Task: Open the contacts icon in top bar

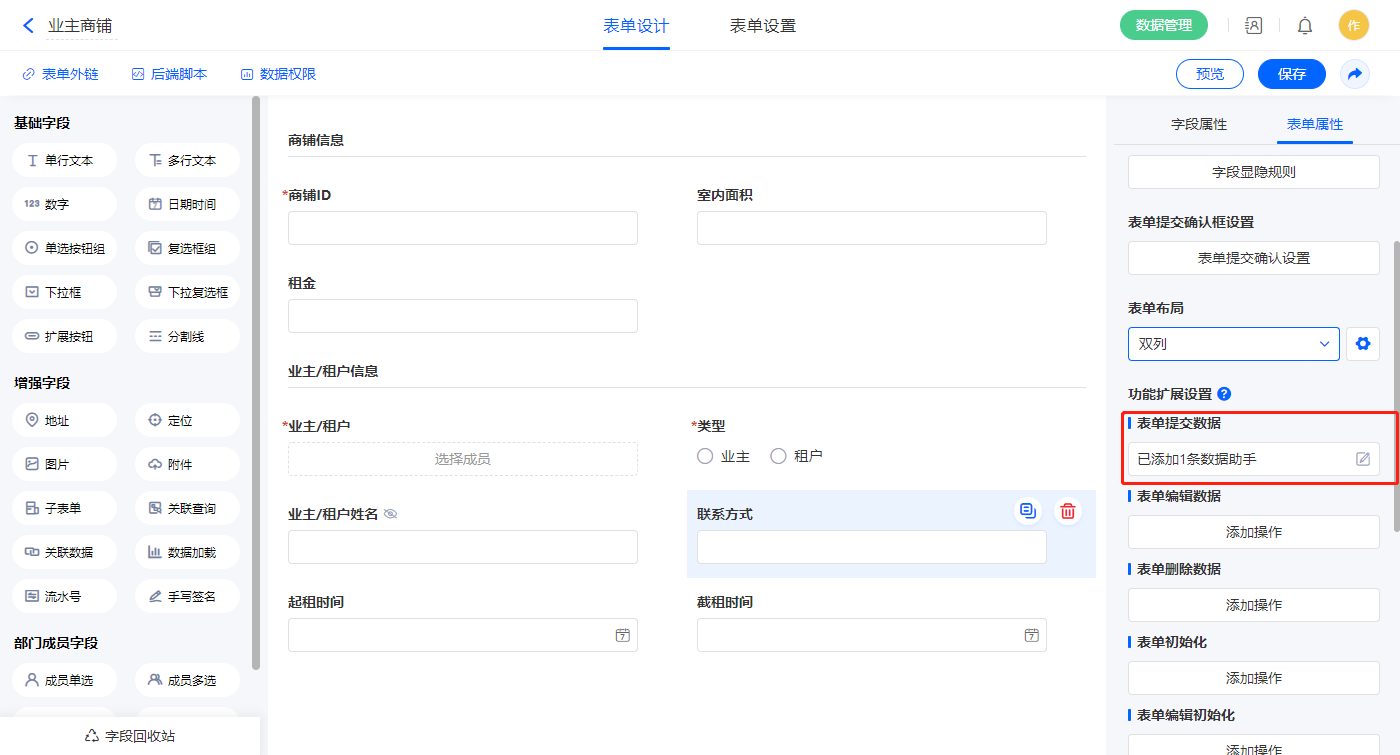Action: (x=1253, y=26)
